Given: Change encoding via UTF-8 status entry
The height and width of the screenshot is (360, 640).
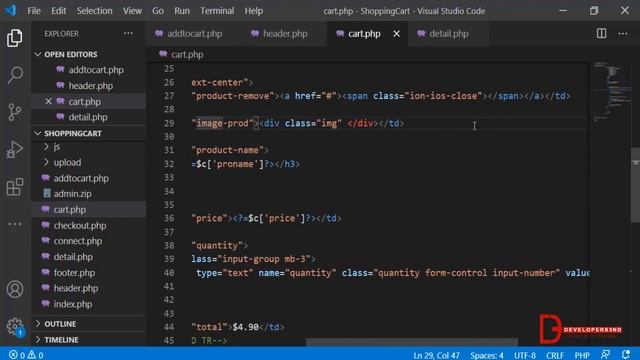Looking at the screenshot, I should click(x=524, y=355).
